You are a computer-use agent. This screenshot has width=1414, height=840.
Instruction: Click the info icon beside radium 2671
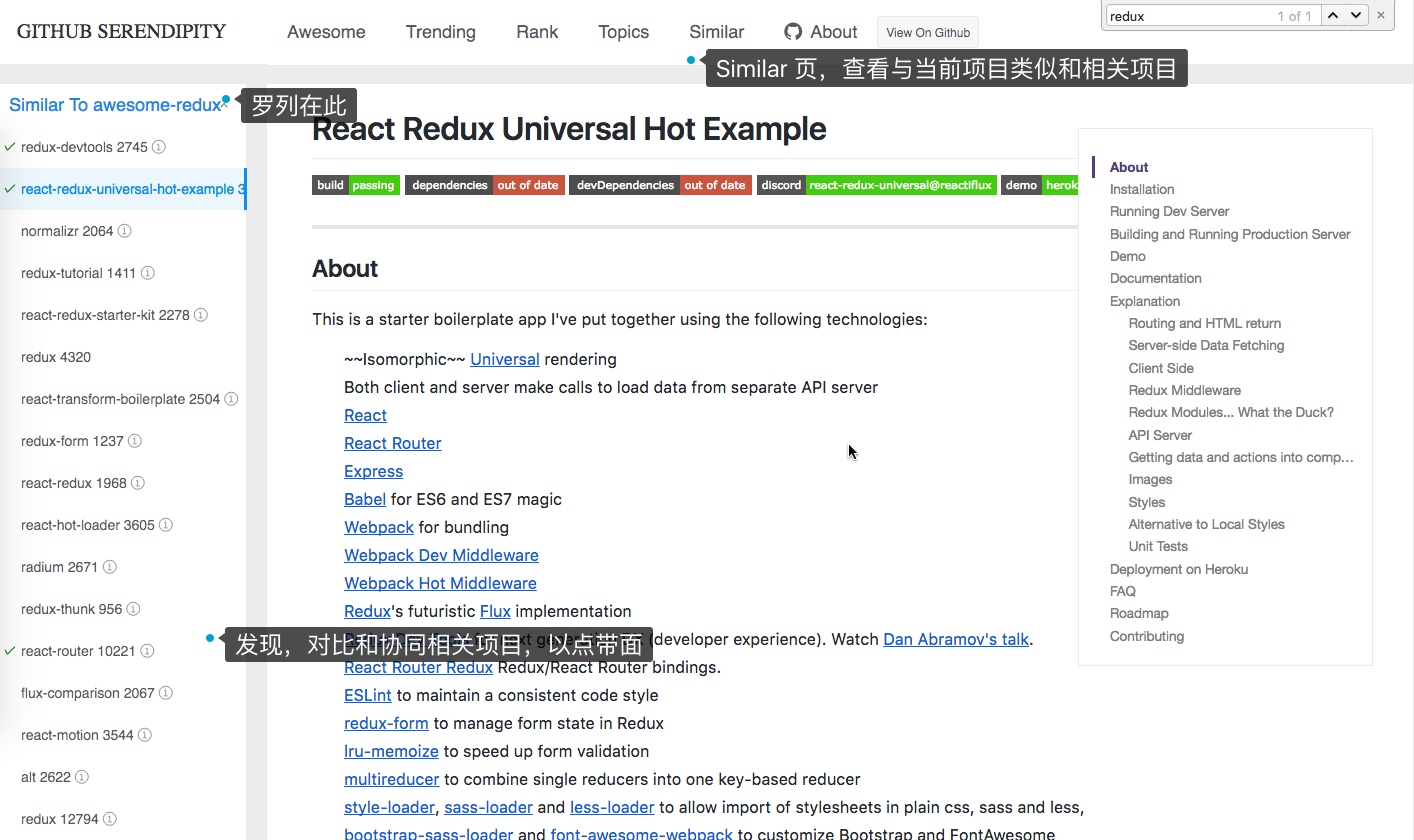tap(110, 567)
